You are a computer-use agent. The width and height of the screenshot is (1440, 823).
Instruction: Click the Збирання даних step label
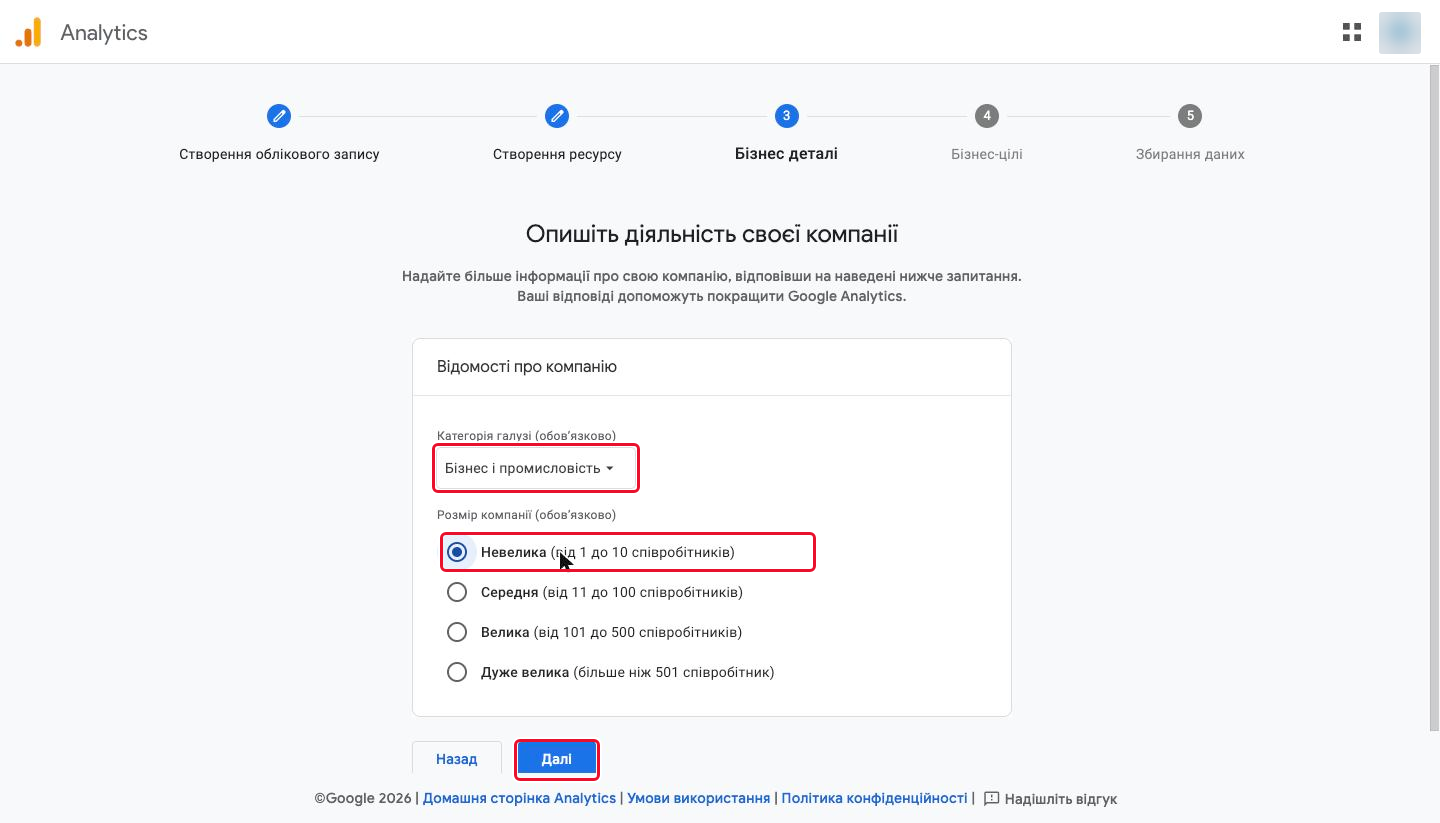1190,154
